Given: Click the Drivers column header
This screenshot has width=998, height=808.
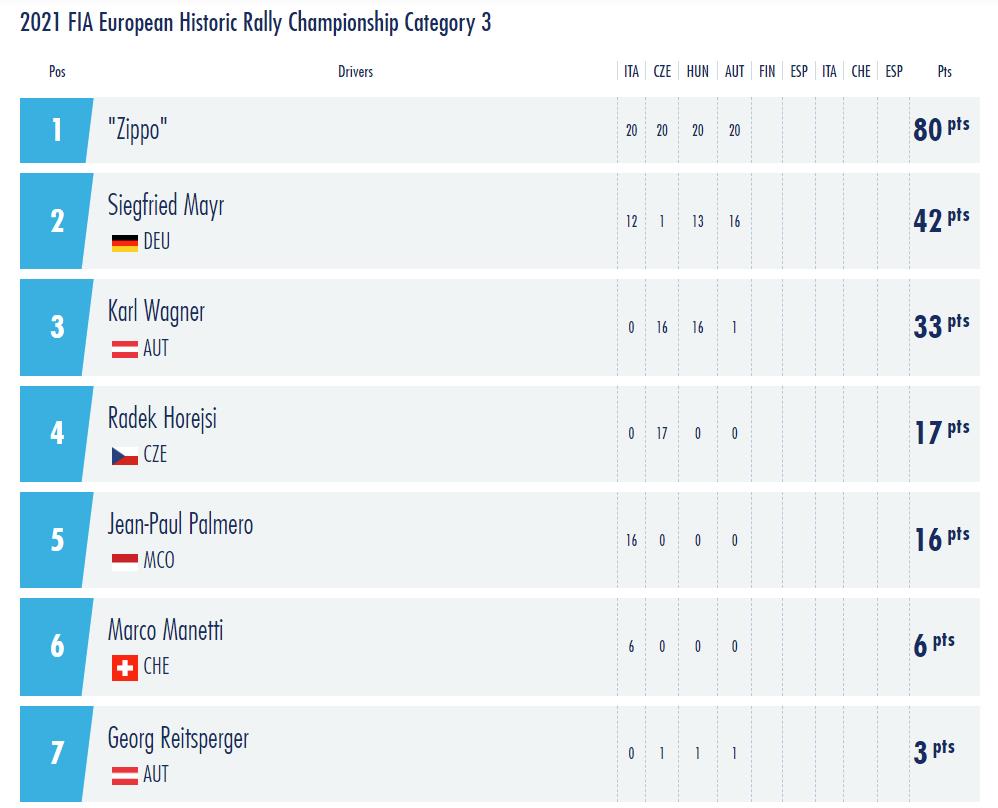Looking at the screenshot, I should 355,71.
